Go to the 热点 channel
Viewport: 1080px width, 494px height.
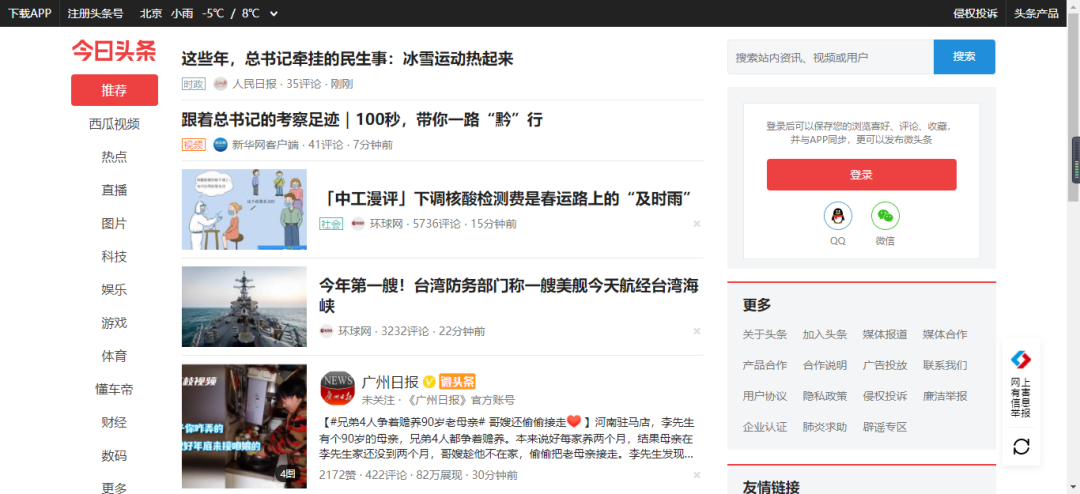coord(114,157)
